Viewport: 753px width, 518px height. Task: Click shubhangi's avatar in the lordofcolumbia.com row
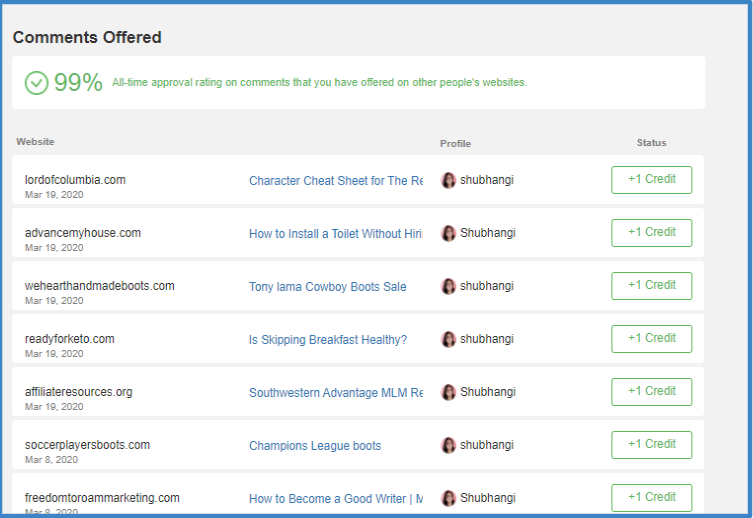click(448, 181)
